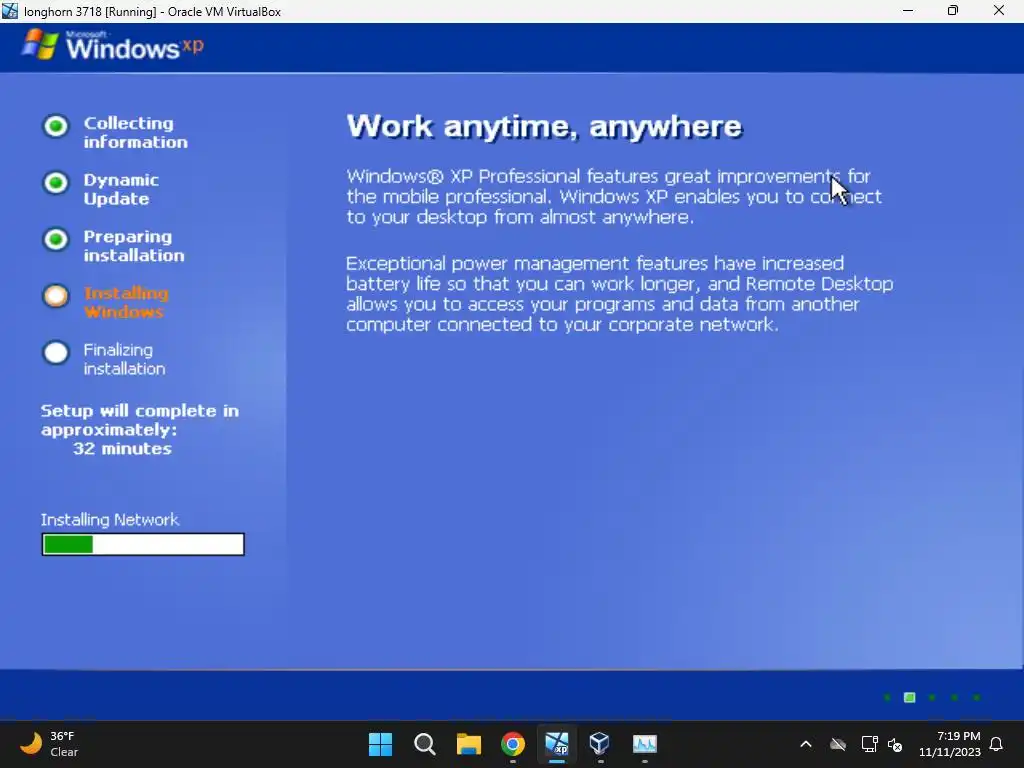Click the Windows XP logo flag

tap(39, 45)
